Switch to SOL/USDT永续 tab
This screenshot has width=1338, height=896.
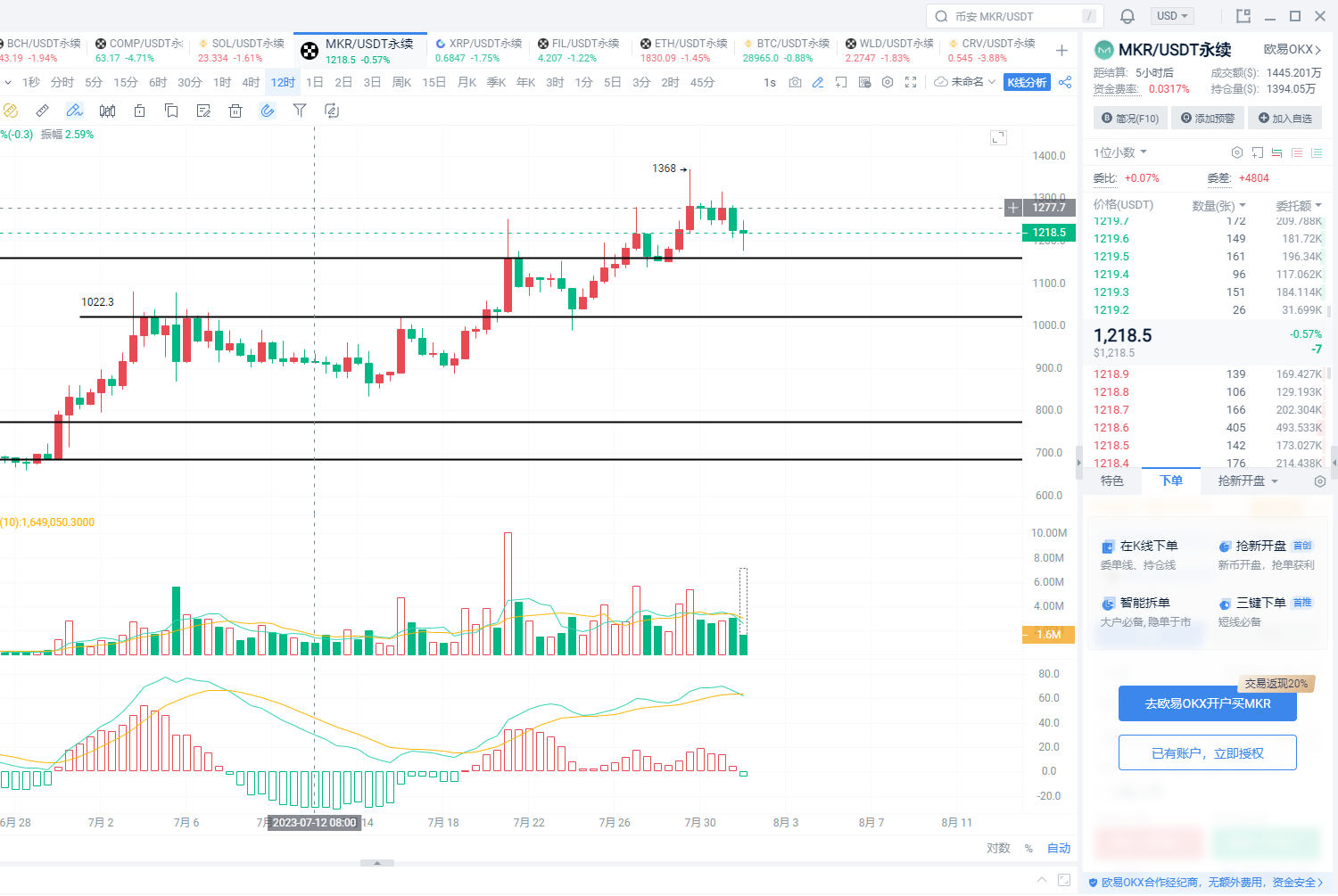click(x=241, y=50)
